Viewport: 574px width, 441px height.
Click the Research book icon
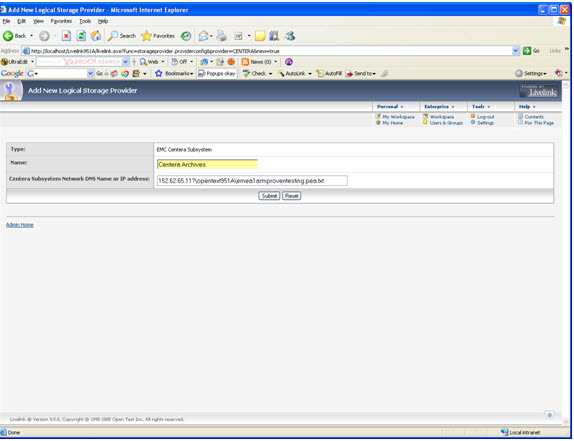coord(274,36)
